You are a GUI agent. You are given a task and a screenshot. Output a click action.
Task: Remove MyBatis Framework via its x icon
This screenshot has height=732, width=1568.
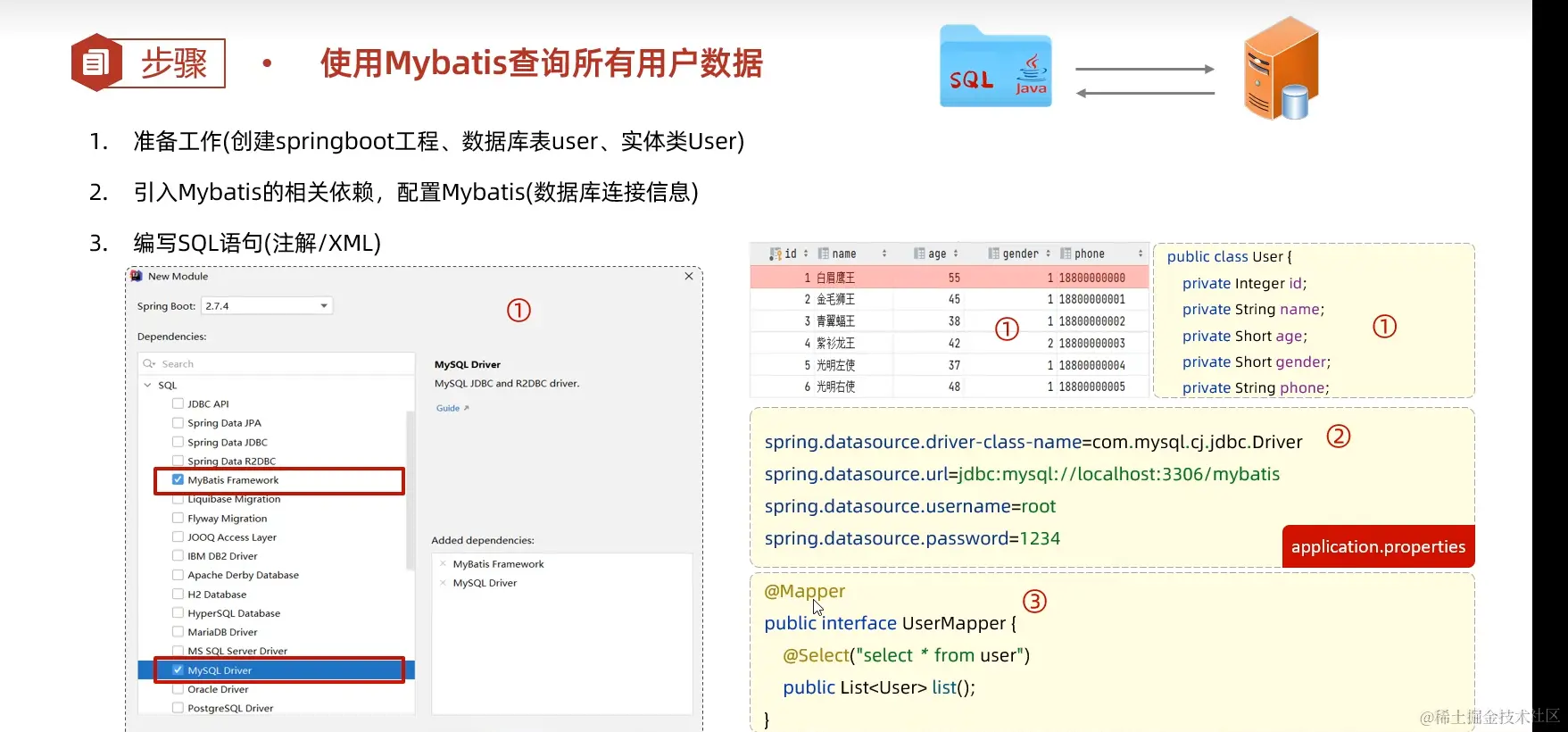click(443, 564)
